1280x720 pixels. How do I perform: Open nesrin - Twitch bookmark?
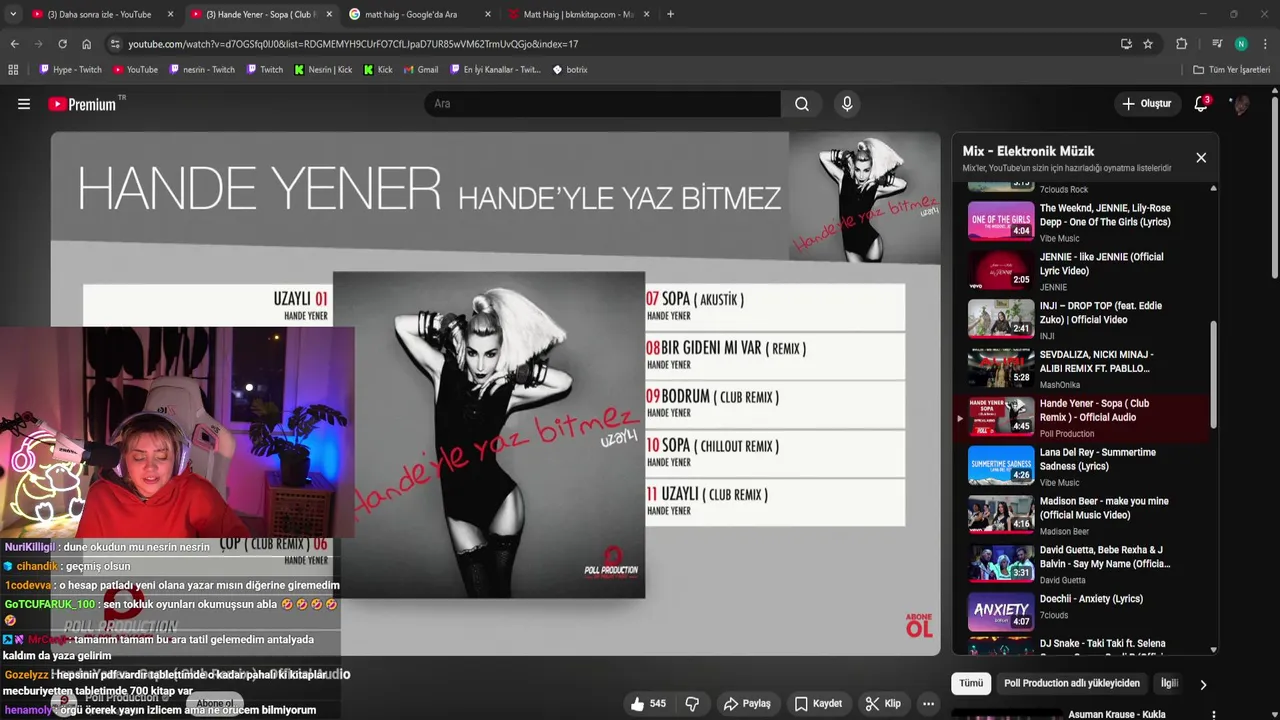point(202,70)
